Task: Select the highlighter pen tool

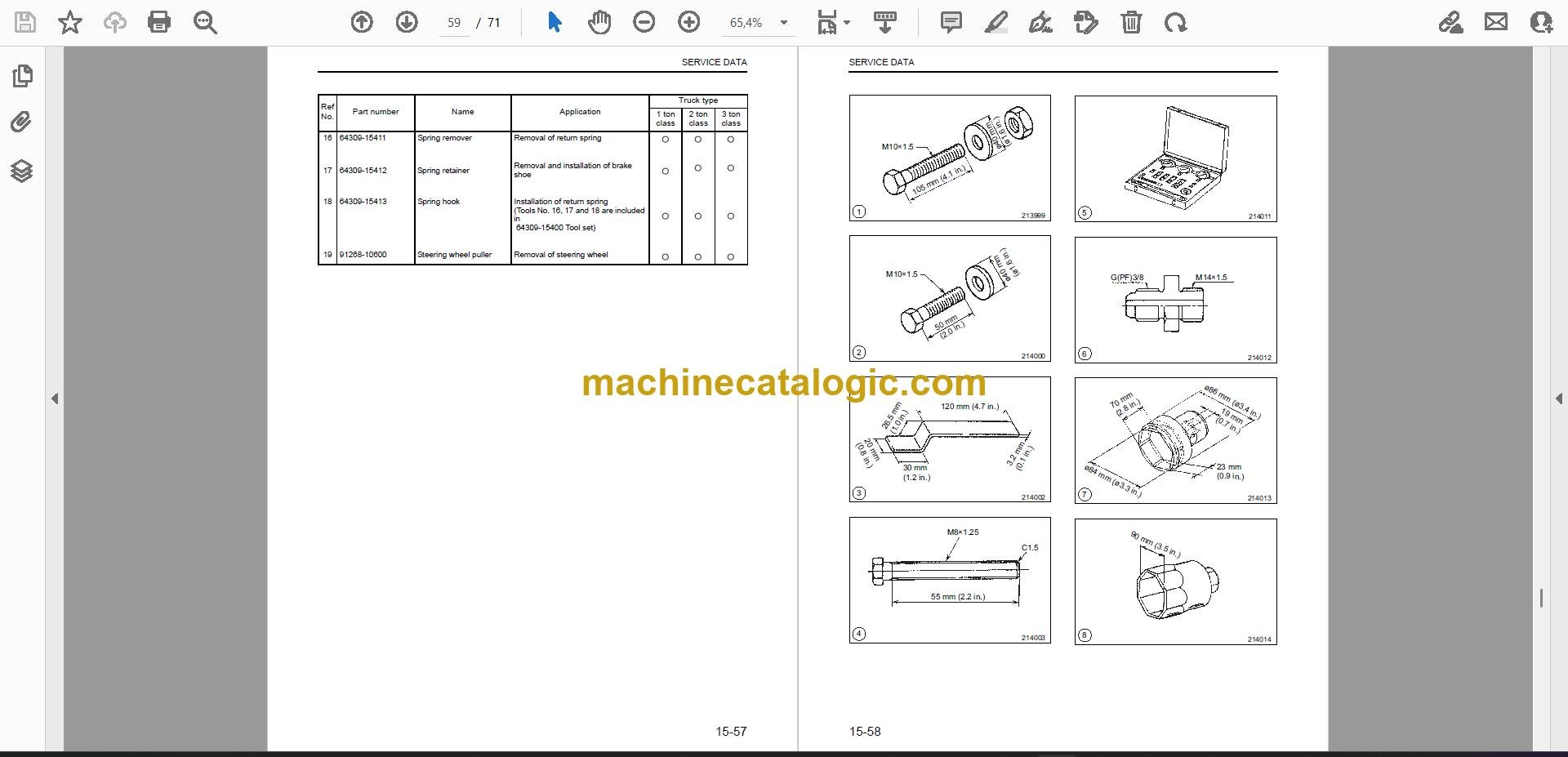Action: 996,22
